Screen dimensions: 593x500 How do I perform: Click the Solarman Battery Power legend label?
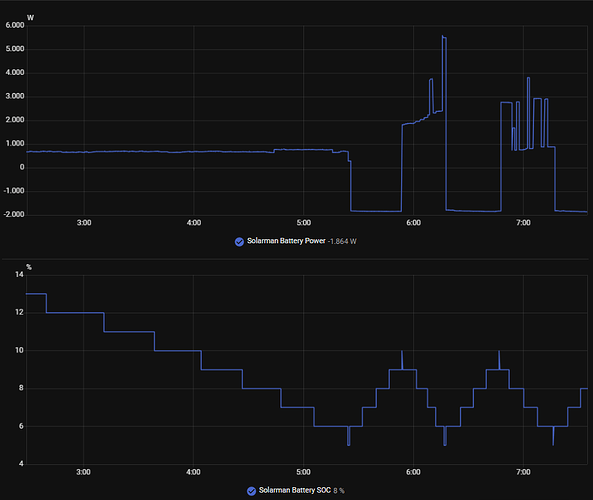point(286,241)
